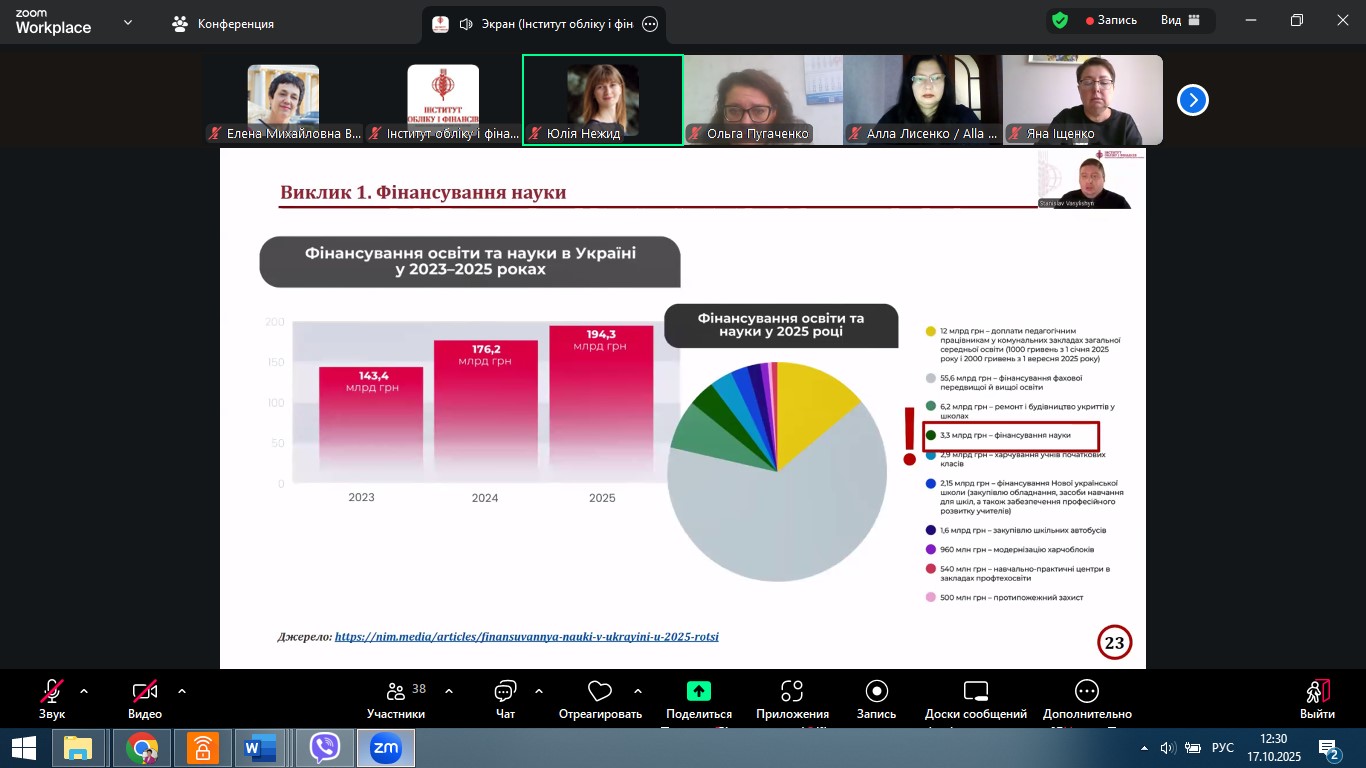1366x768 pixels.
Task: Open the Вид view layout button
Action: click(1178, 20)
